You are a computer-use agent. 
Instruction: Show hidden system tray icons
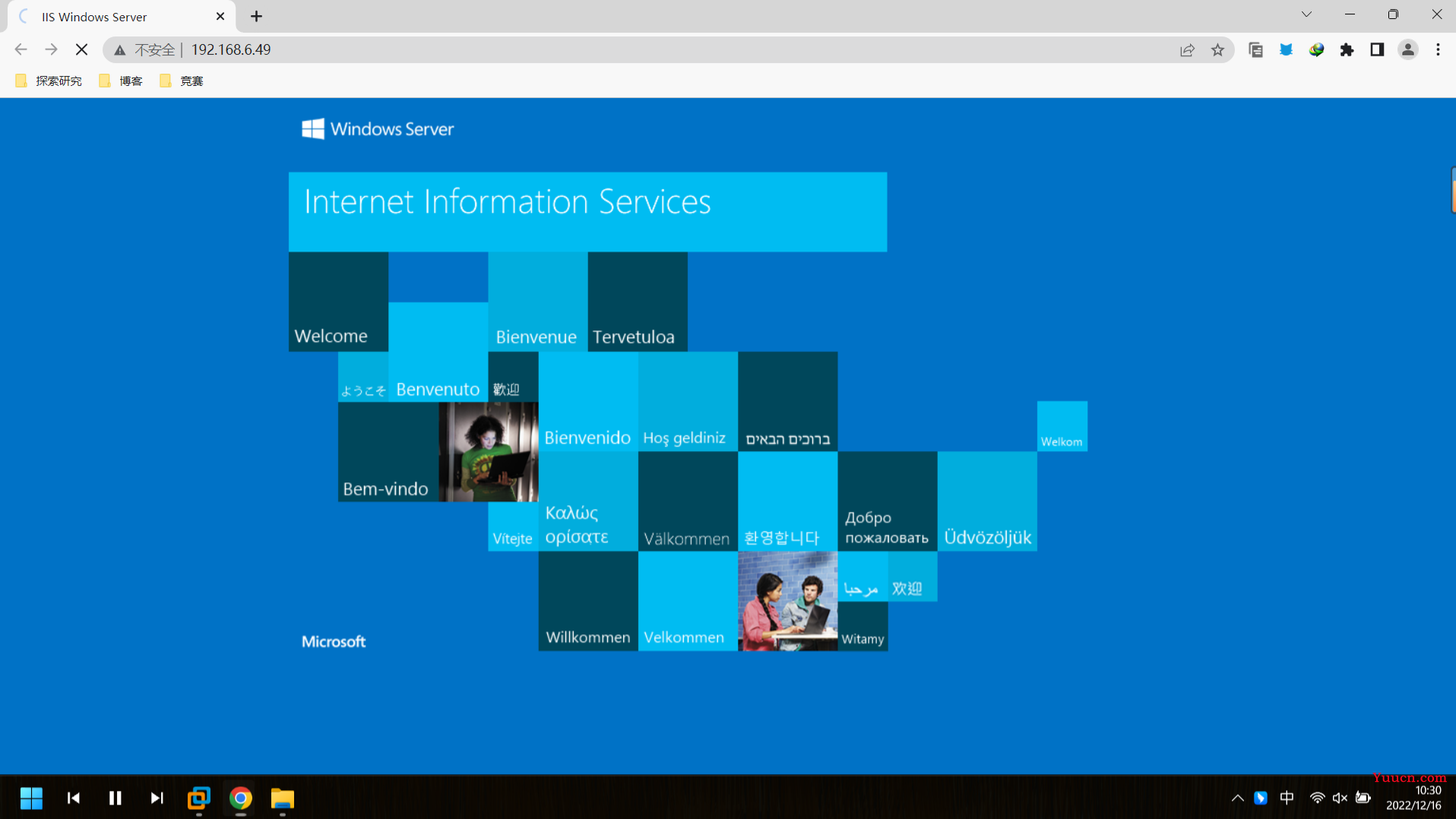[1237, 798]
